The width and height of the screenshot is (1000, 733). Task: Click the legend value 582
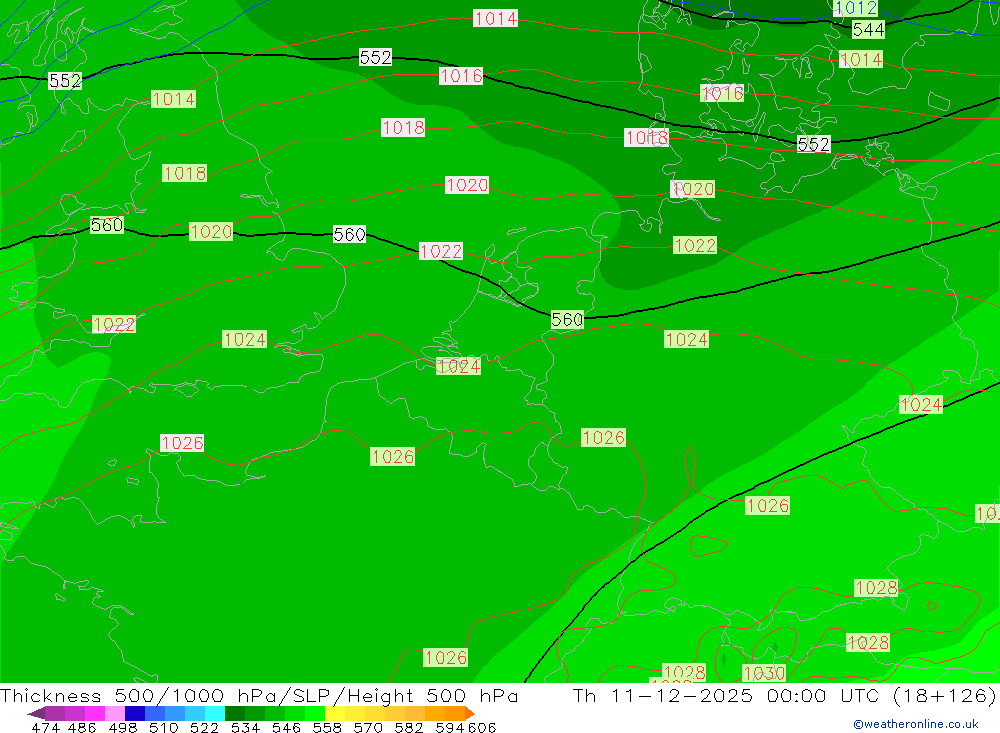pyautogui.click(x=408, y=727)
